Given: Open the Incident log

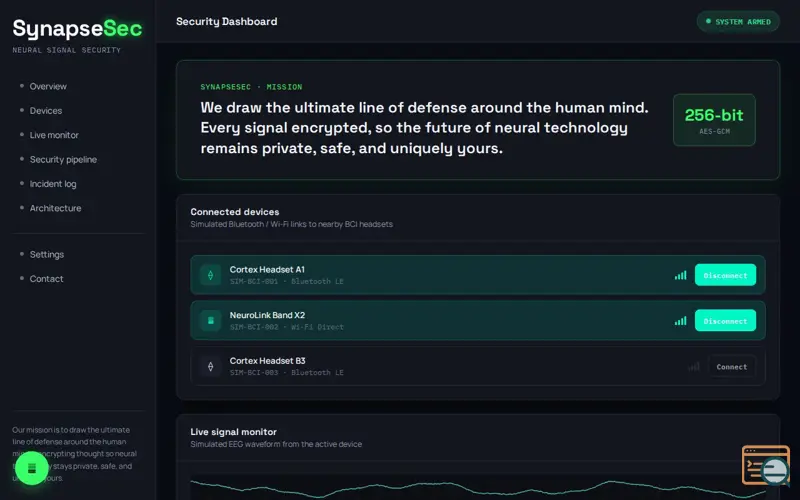Looking at the screenshot, I should [53, 184].
